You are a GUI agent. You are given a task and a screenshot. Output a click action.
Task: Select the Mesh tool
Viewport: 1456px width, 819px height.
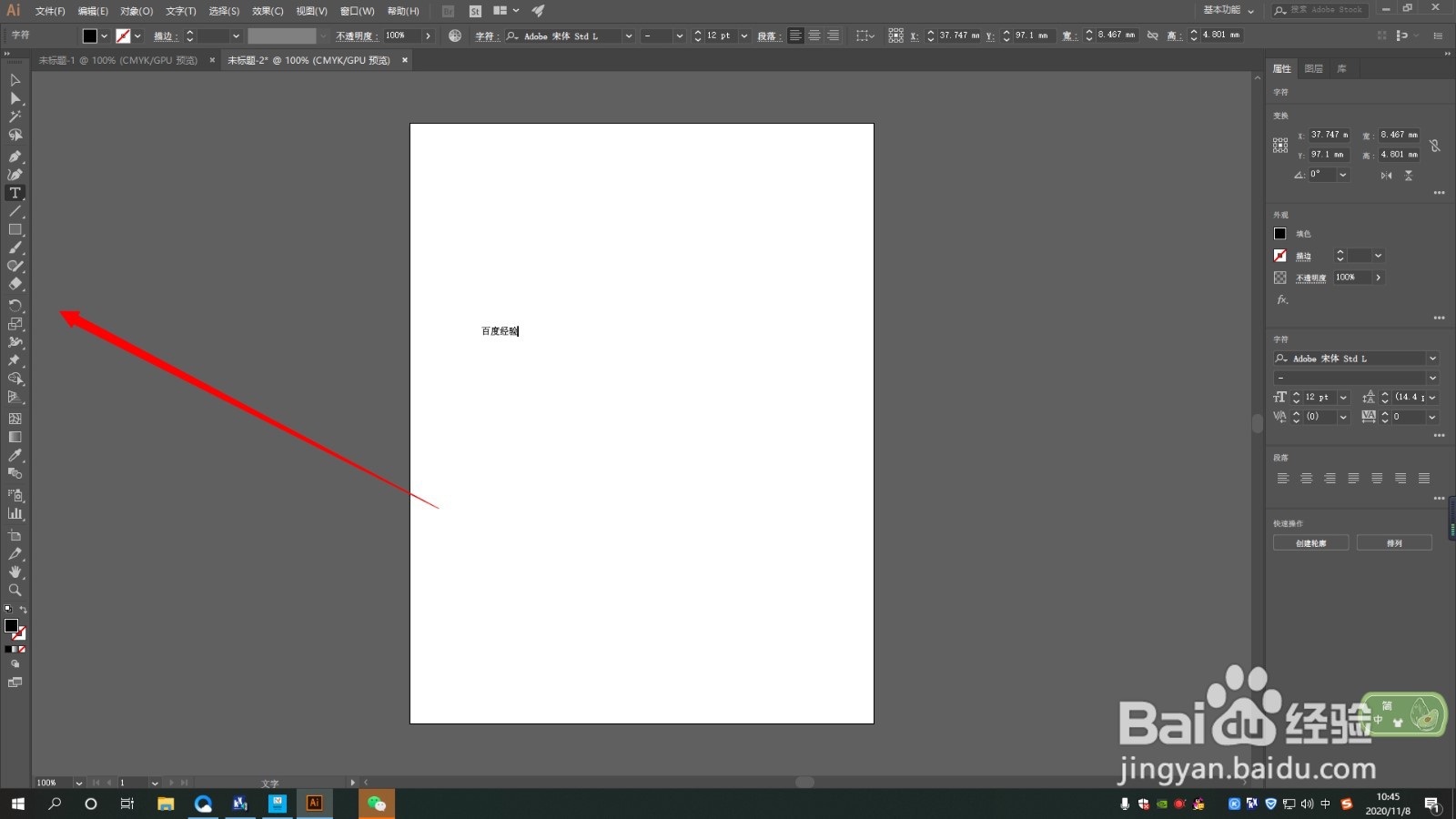pyautogui.click(x=15, y=419)
